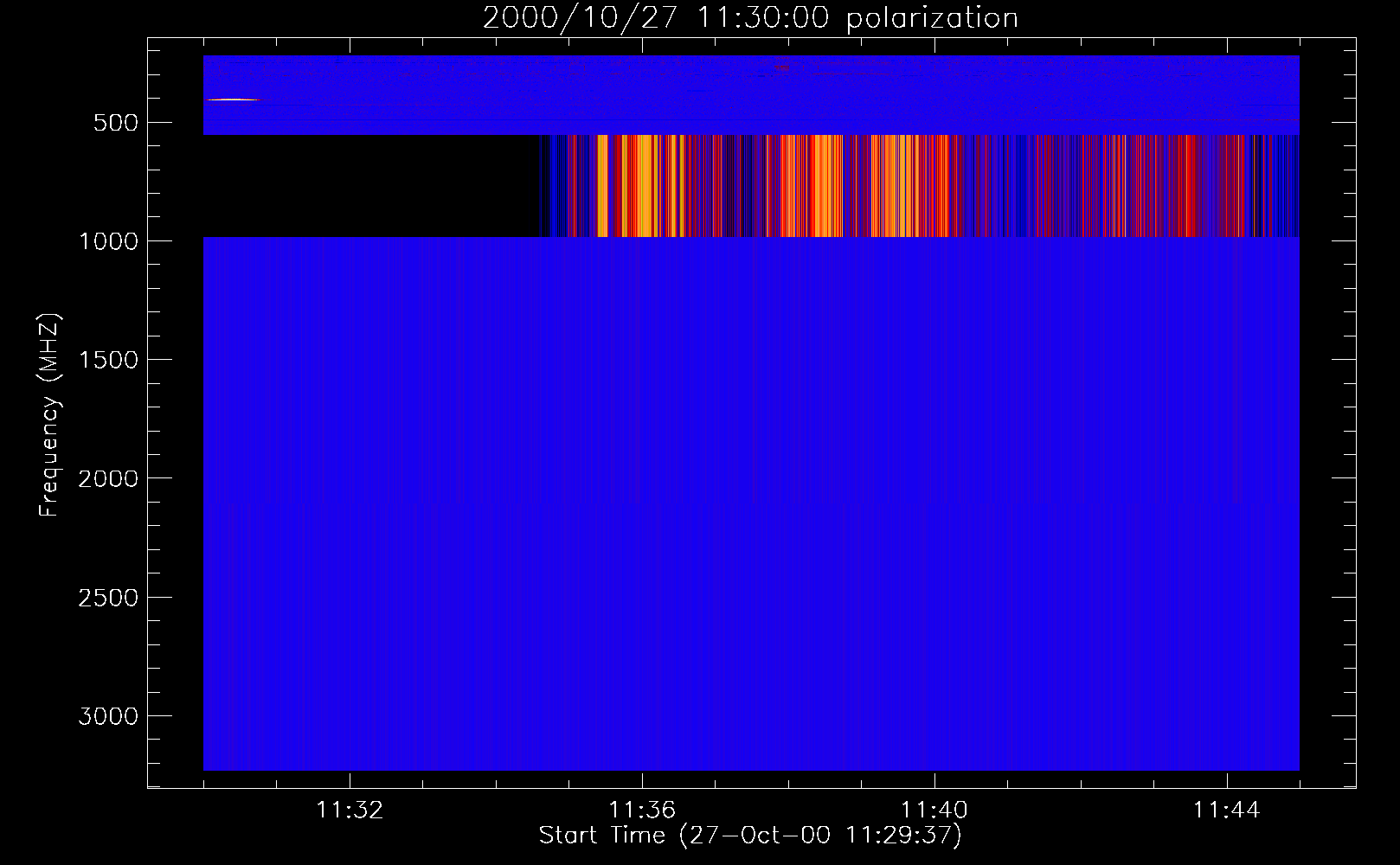Click the 1000 frequency tick label
This screenshot has width=1400, height=865.
tap(108, 241)
